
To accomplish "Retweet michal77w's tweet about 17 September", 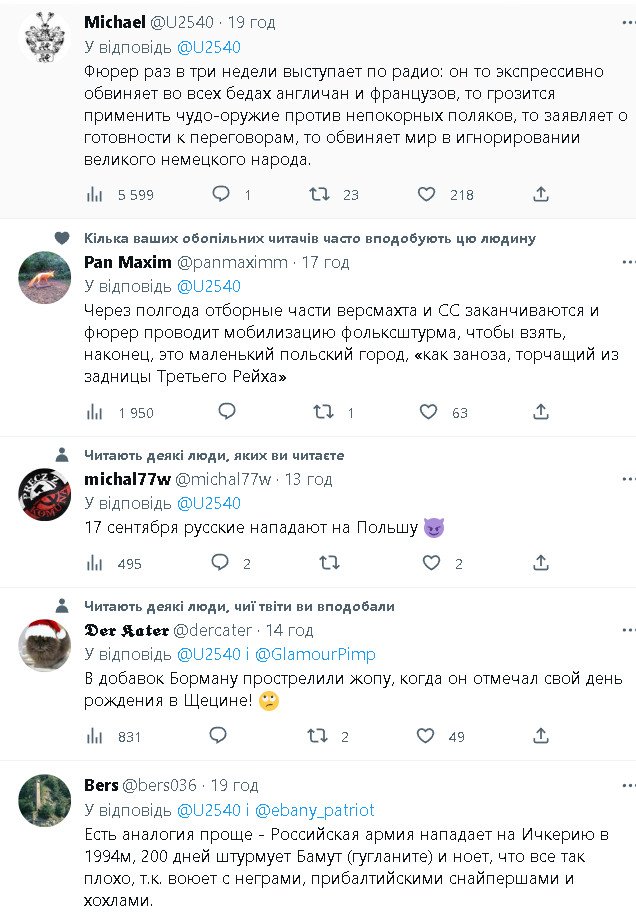I will [328, 563].
